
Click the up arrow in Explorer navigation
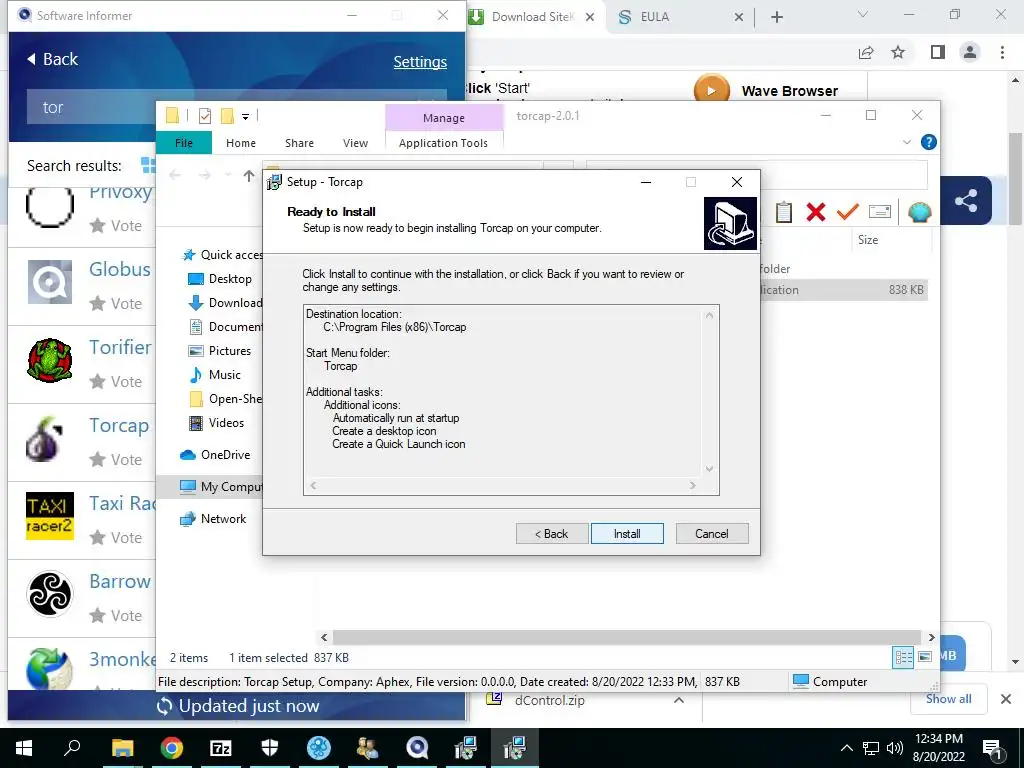(249, 175)
